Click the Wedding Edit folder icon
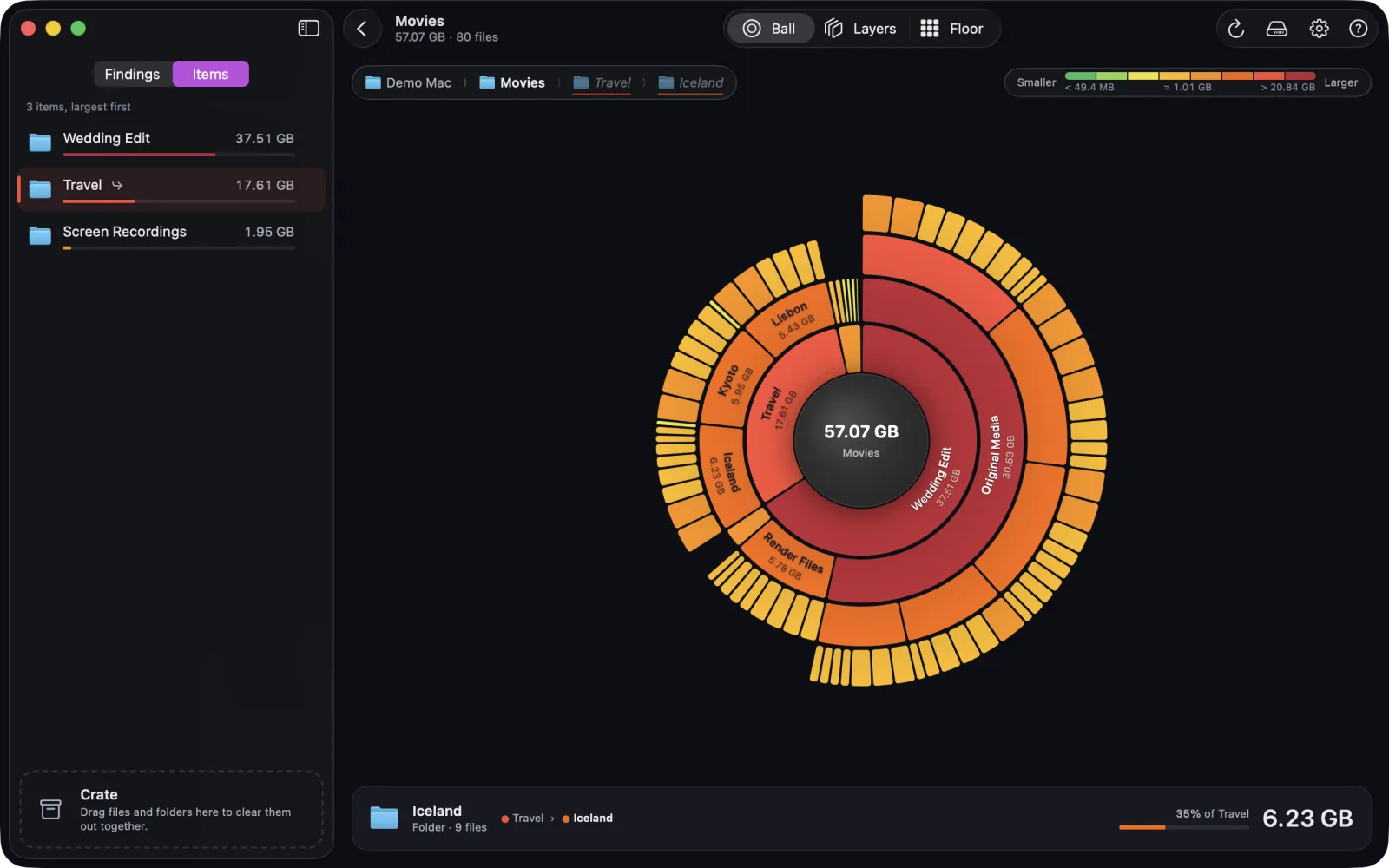This screenshot has width=1389, height=868. [40, 141]
